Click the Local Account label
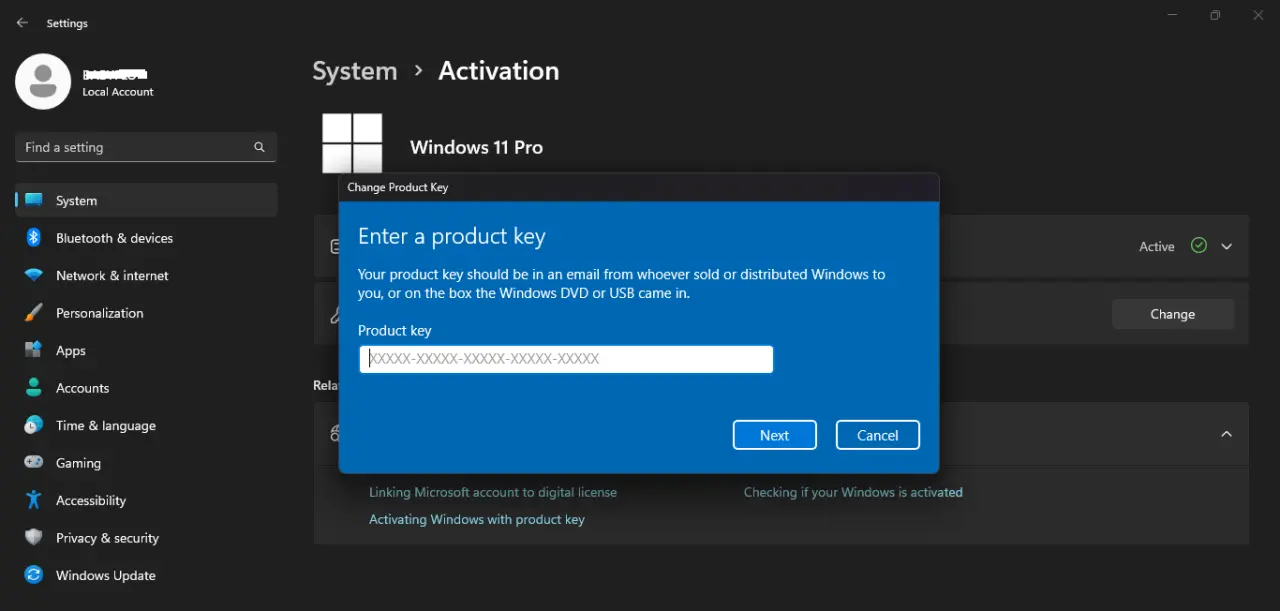Viewport: 1280px width, 611px height. pos(118,92)
